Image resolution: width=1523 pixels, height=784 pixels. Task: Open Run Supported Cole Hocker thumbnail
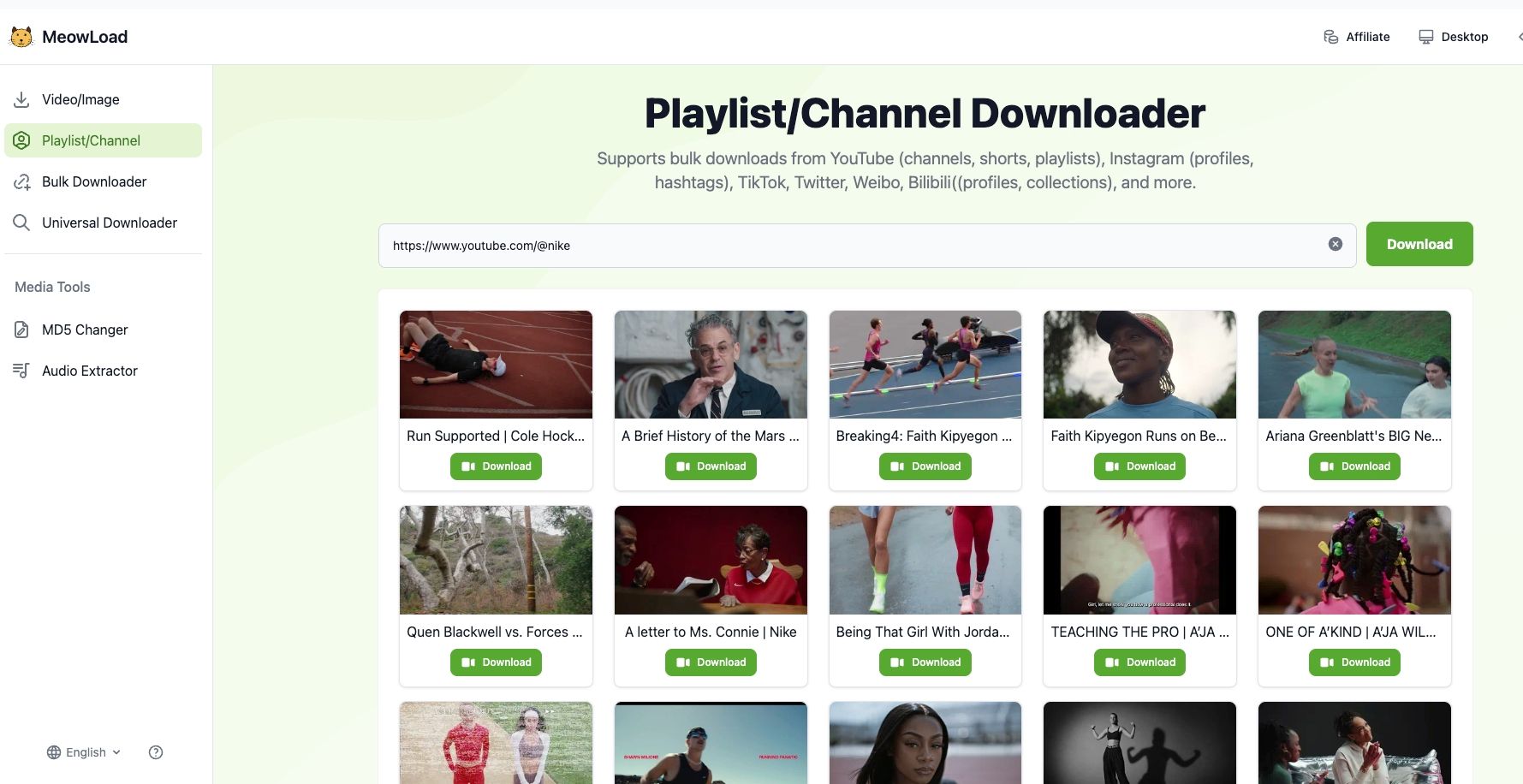496,365
